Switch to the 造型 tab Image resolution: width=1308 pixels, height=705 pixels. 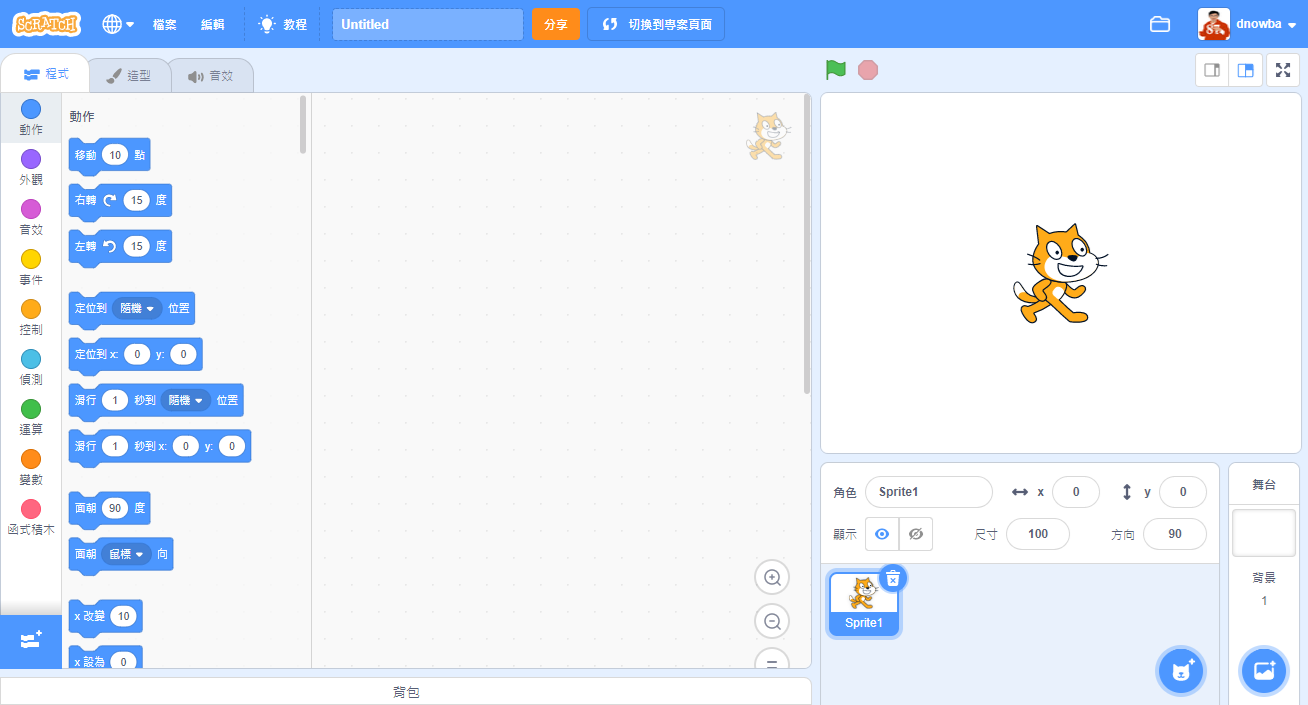coord(129,75)
